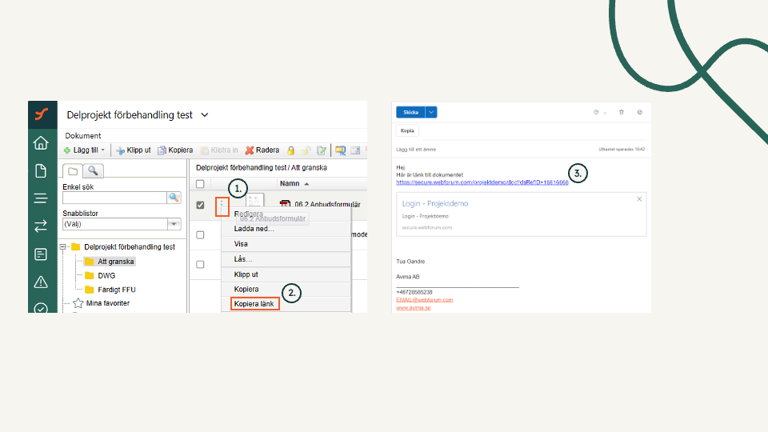Click the Klipp ut toolbar button
The height and width of the screenshot is (432, 768).
(x=133, y=150)
